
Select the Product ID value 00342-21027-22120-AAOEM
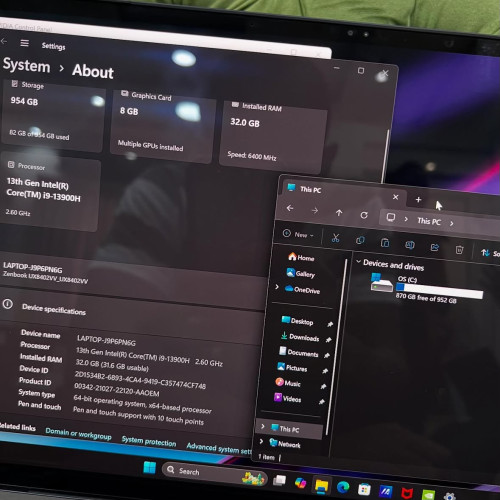116,390
